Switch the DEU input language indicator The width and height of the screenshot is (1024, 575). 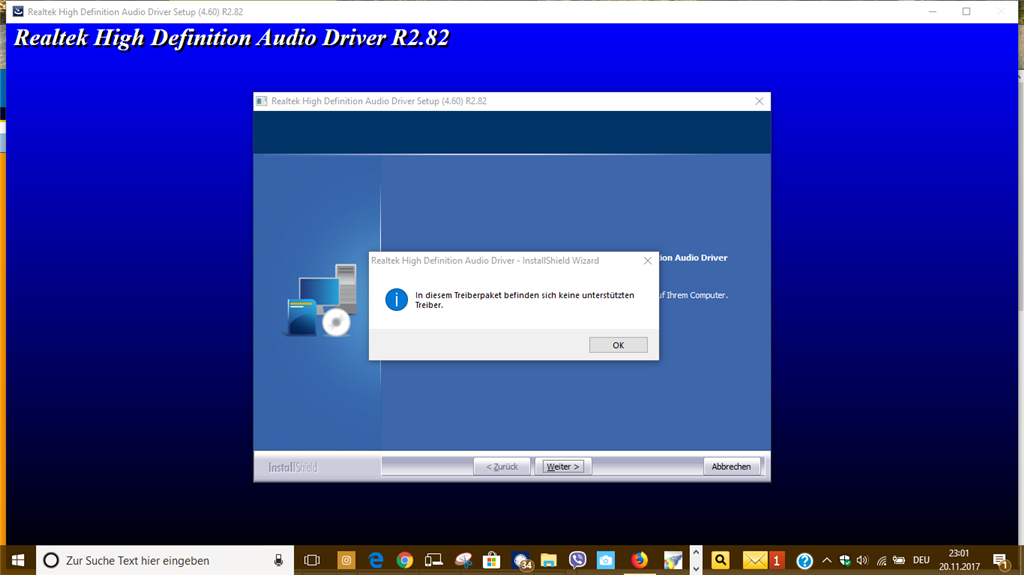click(921, 561)
